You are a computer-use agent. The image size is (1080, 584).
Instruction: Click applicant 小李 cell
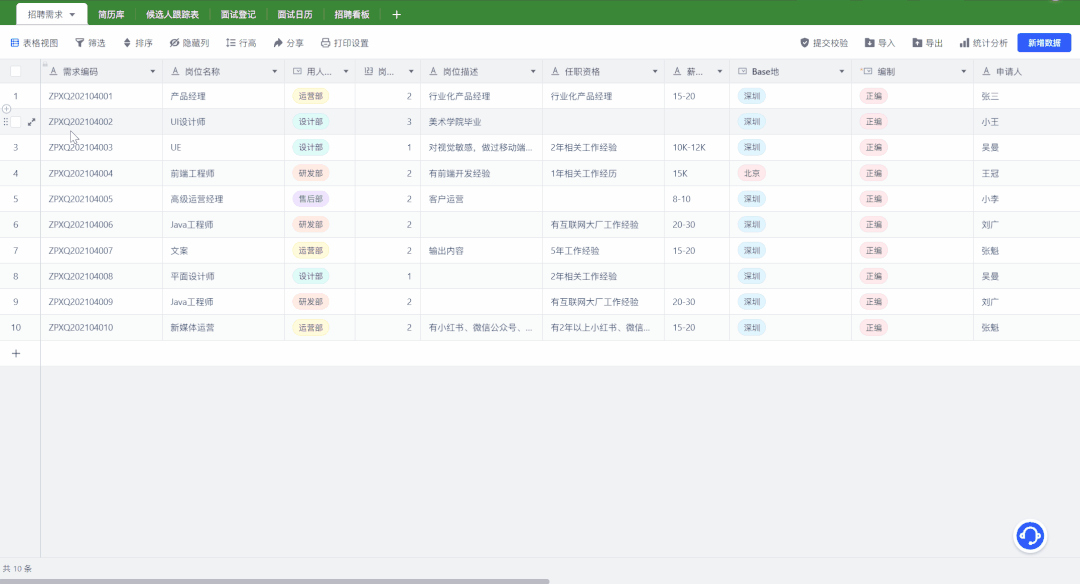tap(1026, 199)
